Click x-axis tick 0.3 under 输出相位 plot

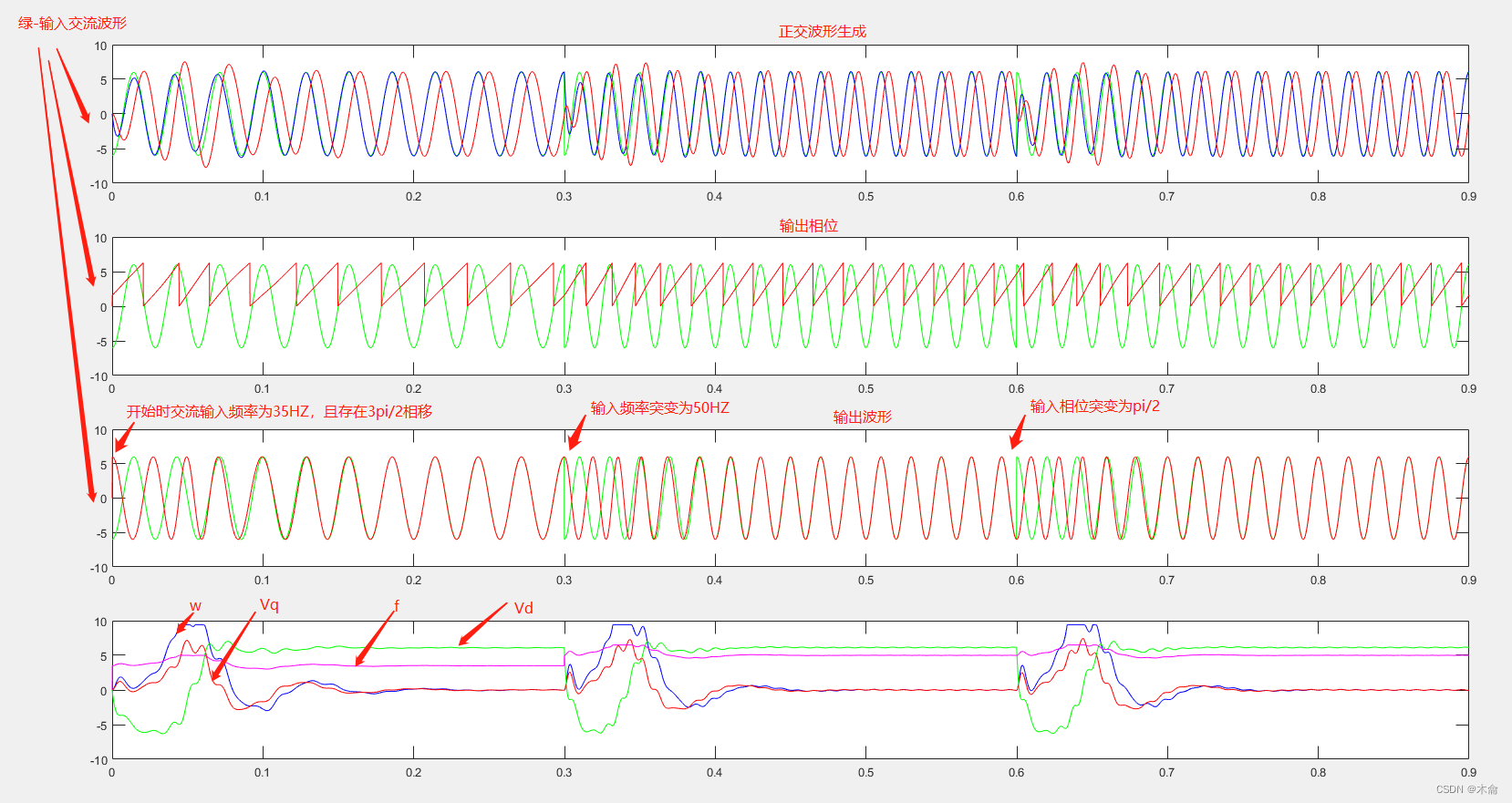[564, 389]
